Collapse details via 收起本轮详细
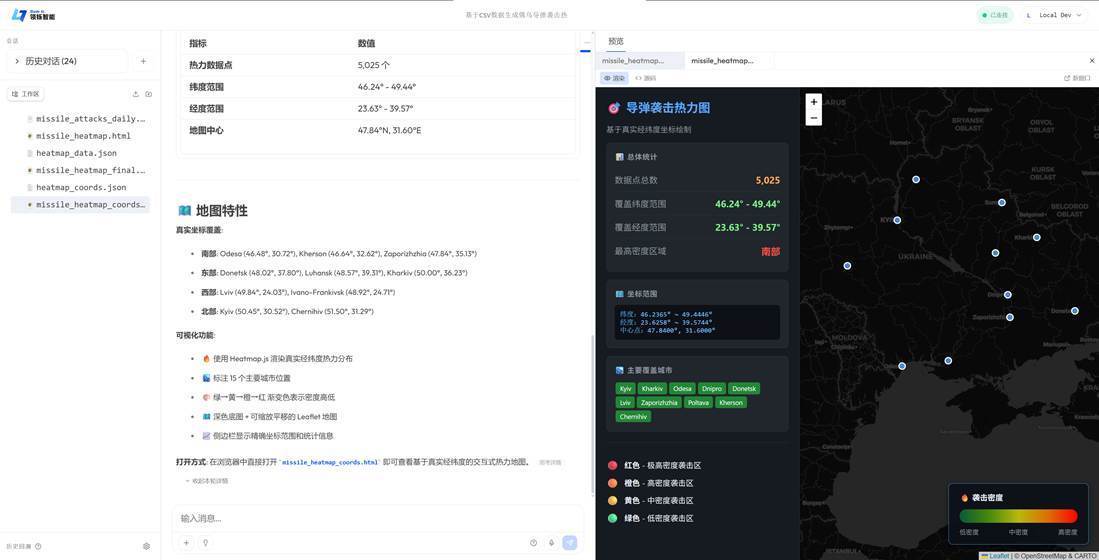This screenshot has height=560, width=1099. pyautogui.click(x=207, y=481)
